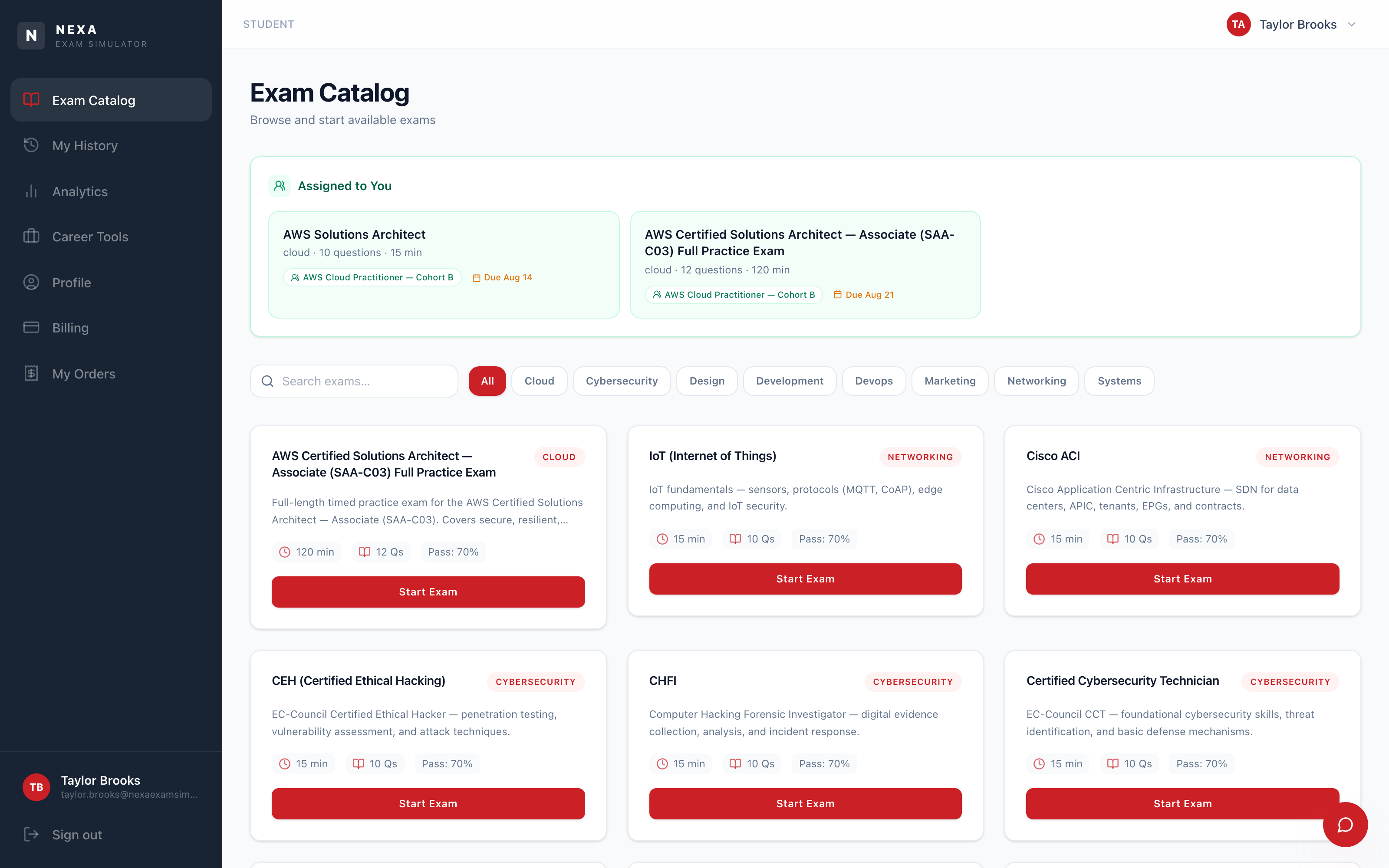Click the calendar icon beside Due Aug 14
The height and width of the screenshot is (868, 1389).
click(476, 278)
